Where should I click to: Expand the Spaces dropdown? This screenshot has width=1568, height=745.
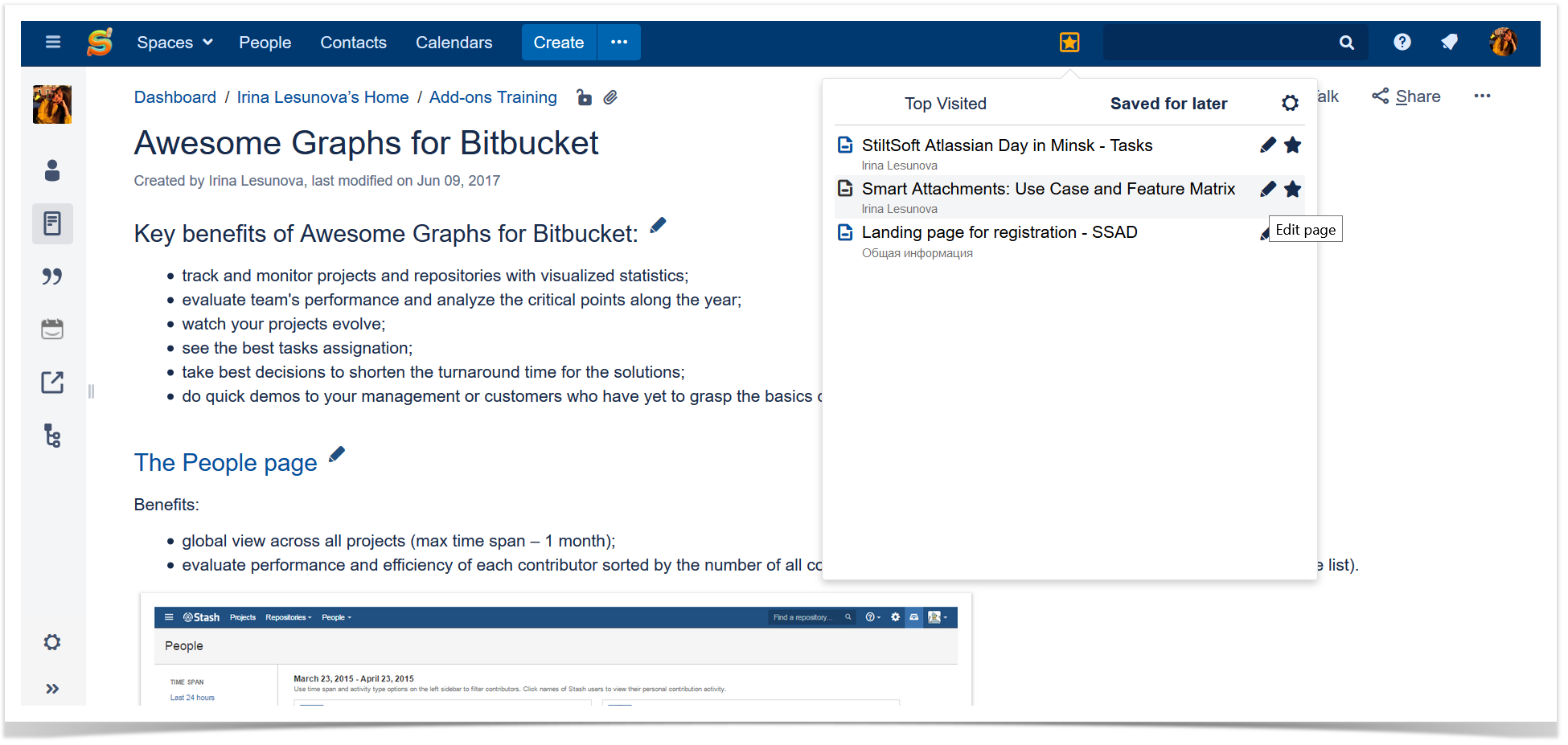point(174,43)
